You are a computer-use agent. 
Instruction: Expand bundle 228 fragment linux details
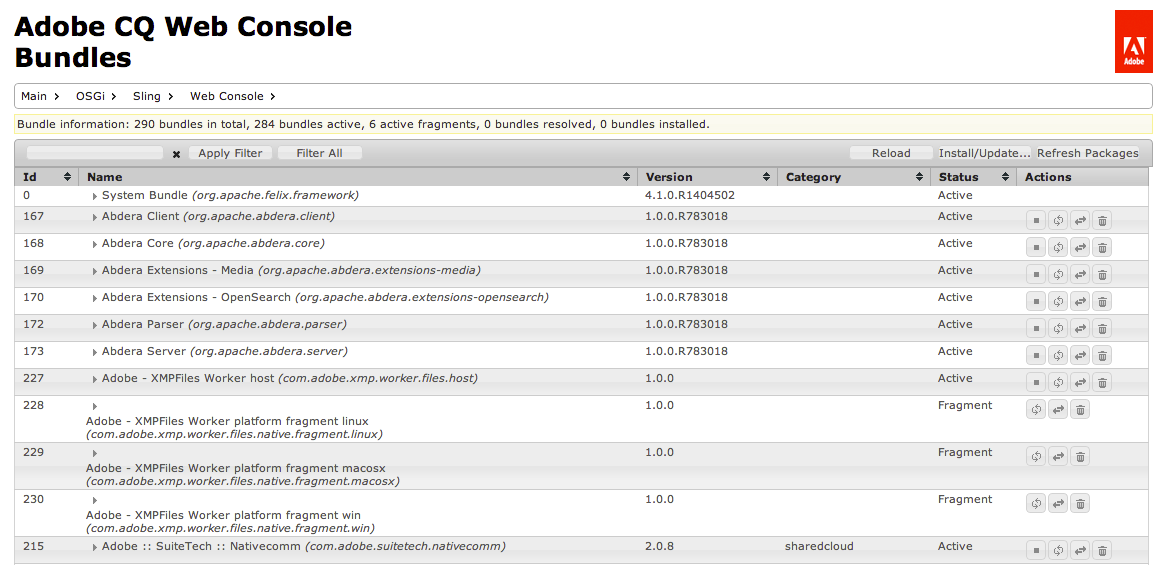tap(95, 406)
